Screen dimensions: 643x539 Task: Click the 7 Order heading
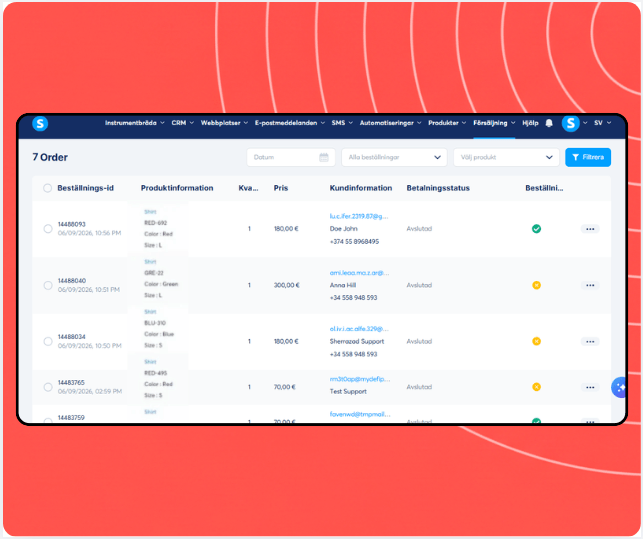point(50,157)
